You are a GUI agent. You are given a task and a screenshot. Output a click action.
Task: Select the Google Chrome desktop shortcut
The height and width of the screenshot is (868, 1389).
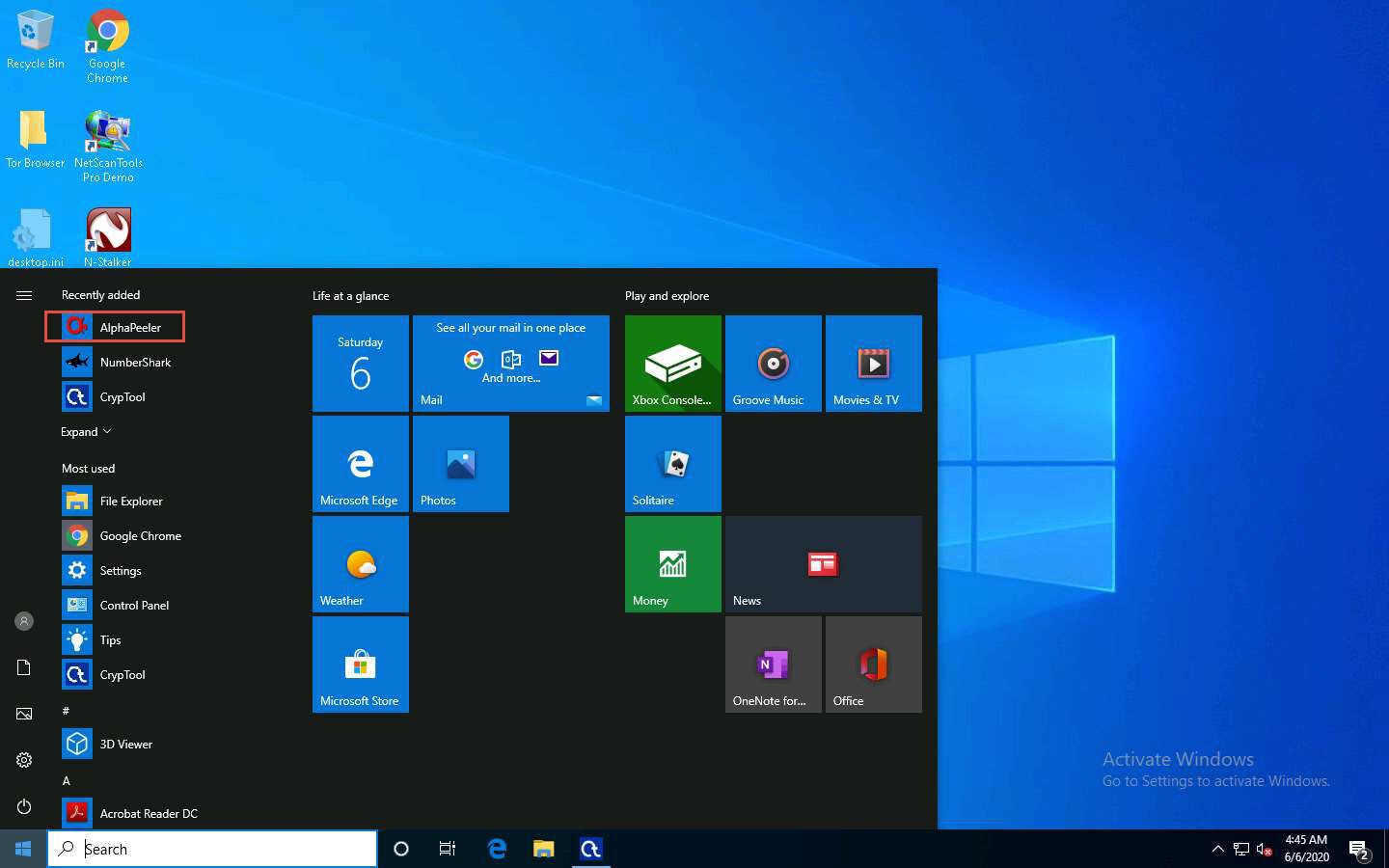click(107, 46)
